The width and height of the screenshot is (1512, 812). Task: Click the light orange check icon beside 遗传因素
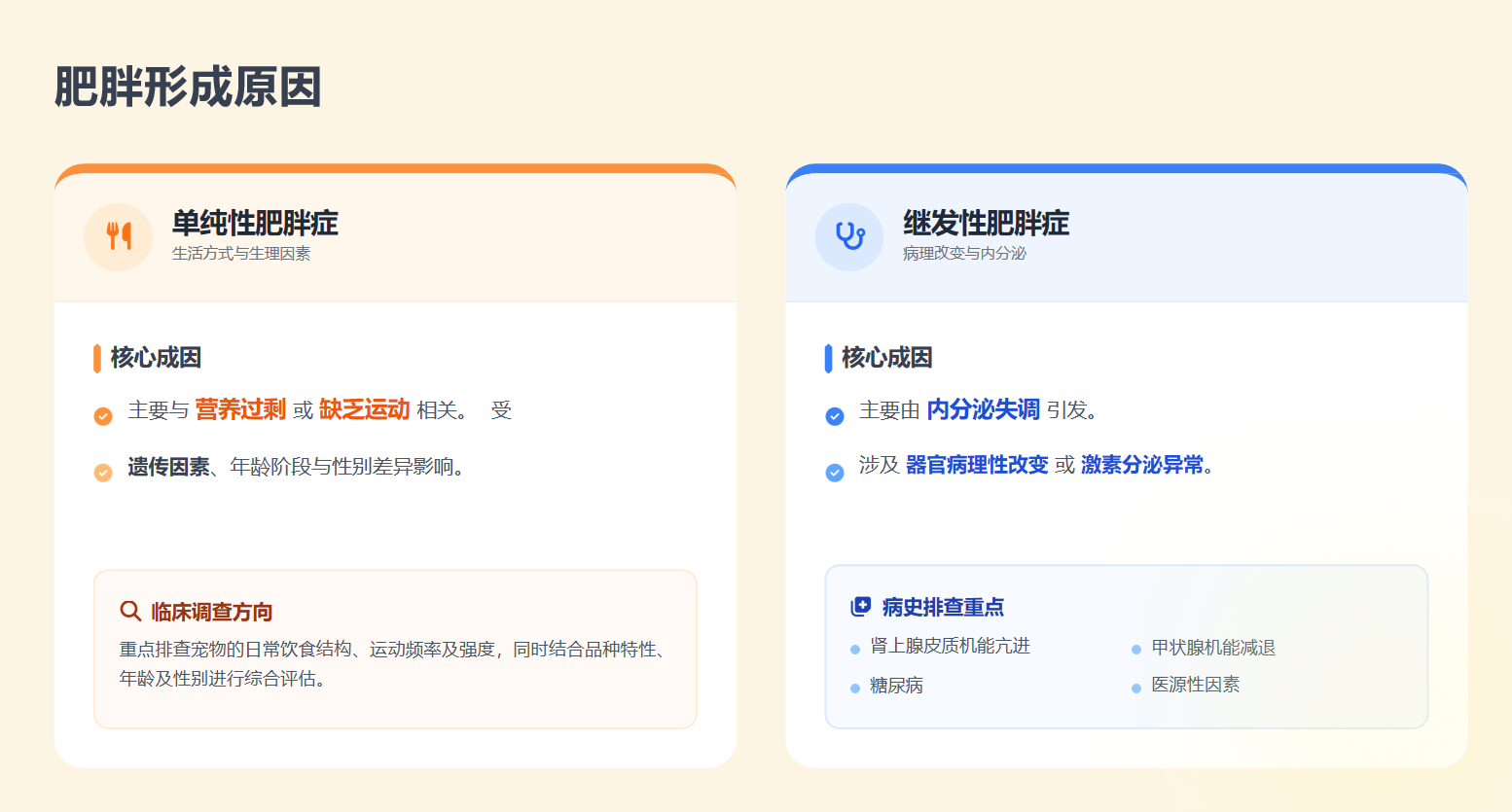click(x=103, y=473)
